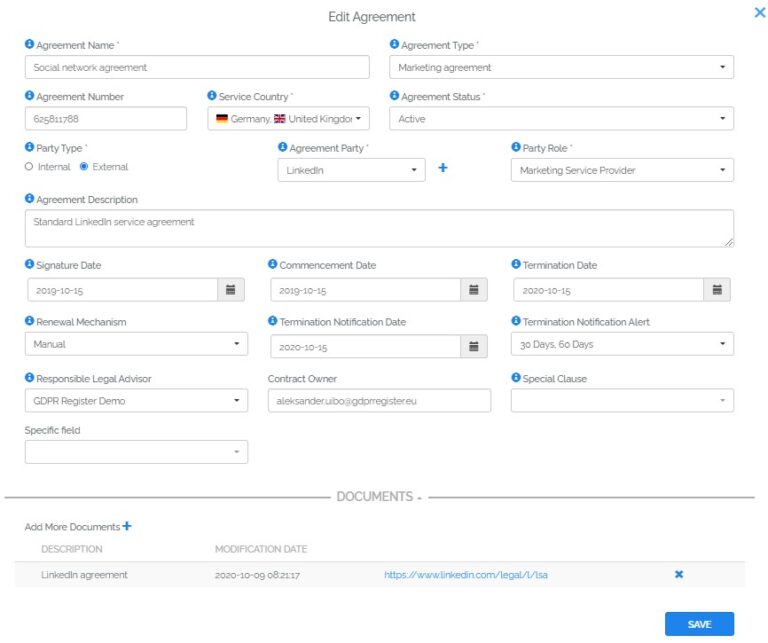Select the Internal party type radio
The height and width of the screenshot is (643, 768).
point(29,167)
